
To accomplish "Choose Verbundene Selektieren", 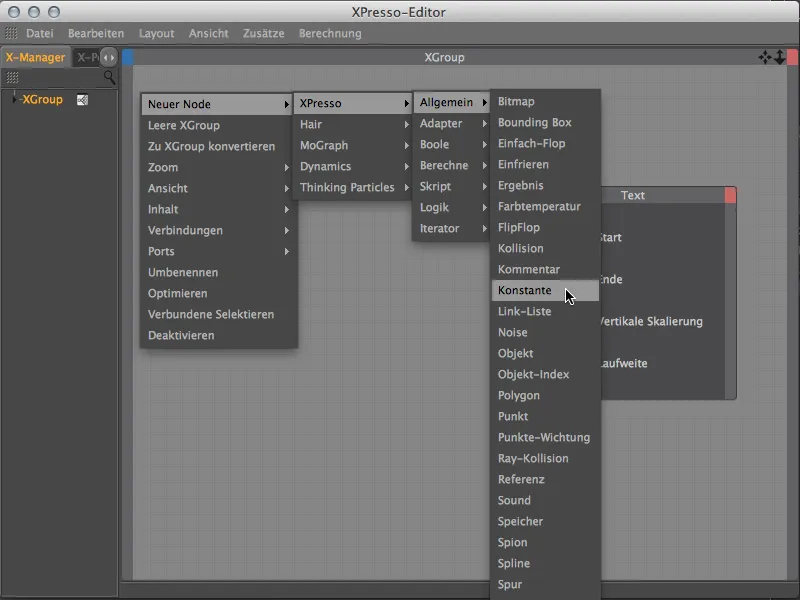I will (217, 314).
